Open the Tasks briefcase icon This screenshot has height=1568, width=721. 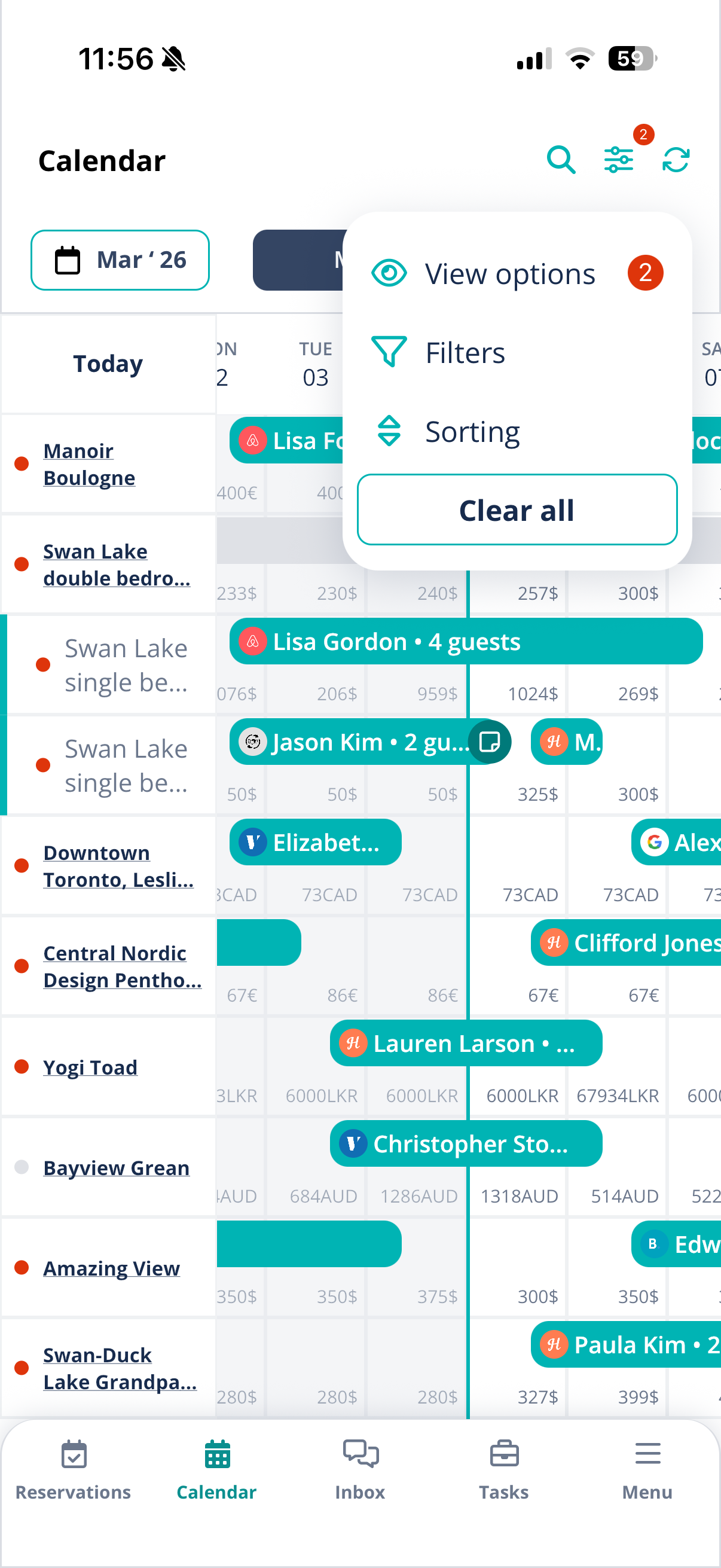click(x=504, y=1454)
